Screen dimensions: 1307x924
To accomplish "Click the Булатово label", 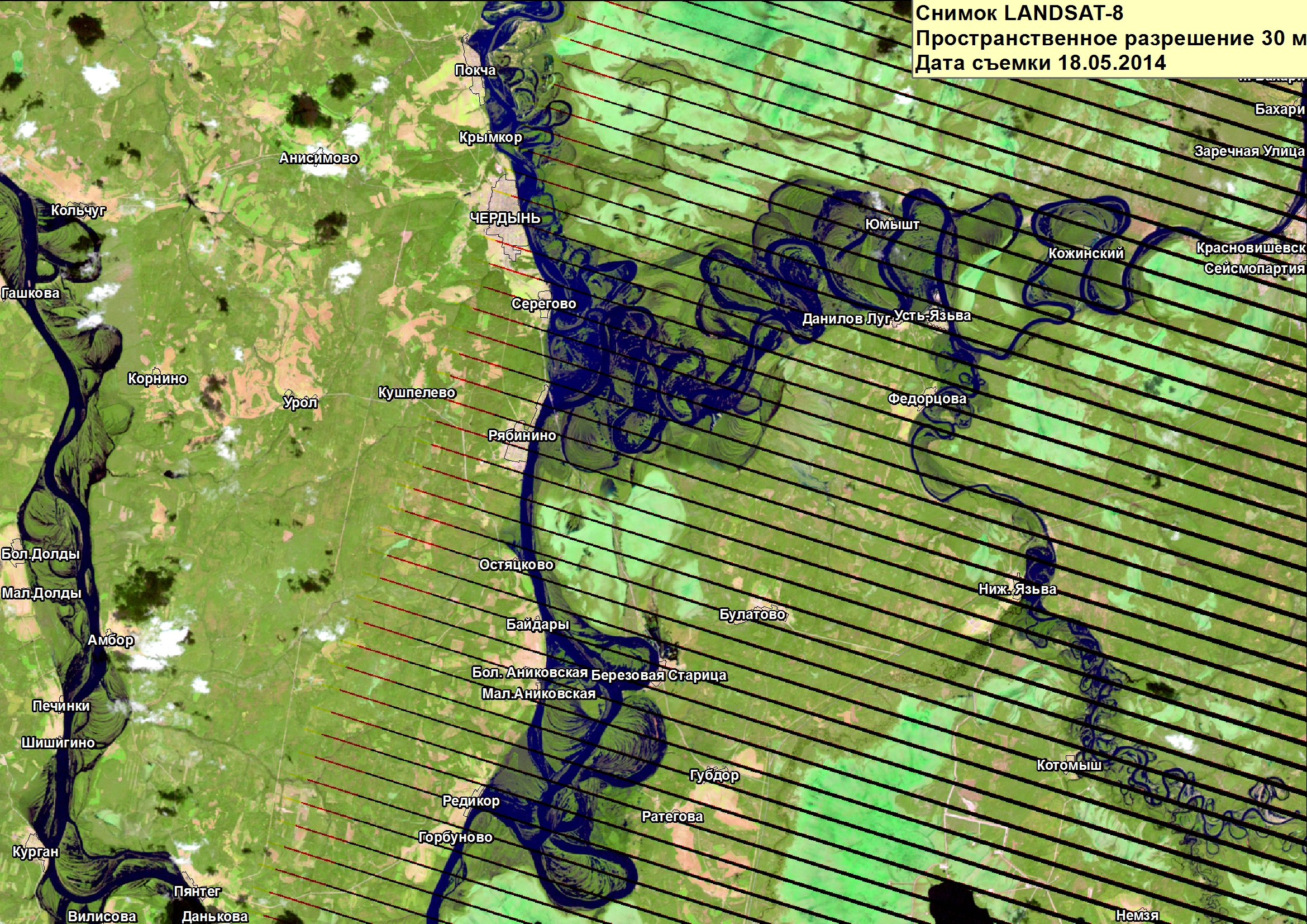I will point(752,615).
